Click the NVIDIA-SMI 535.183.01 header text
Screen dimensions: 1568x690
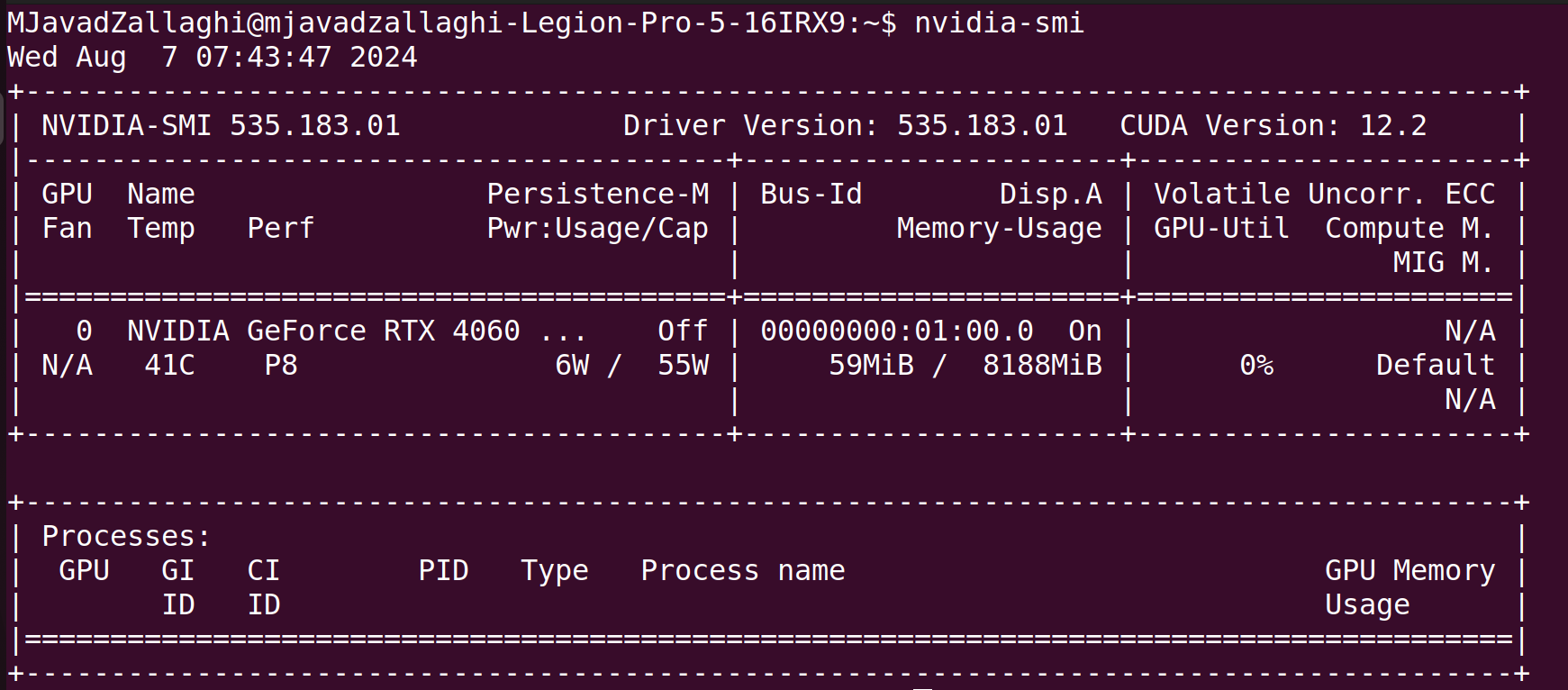tap(221, 125)
